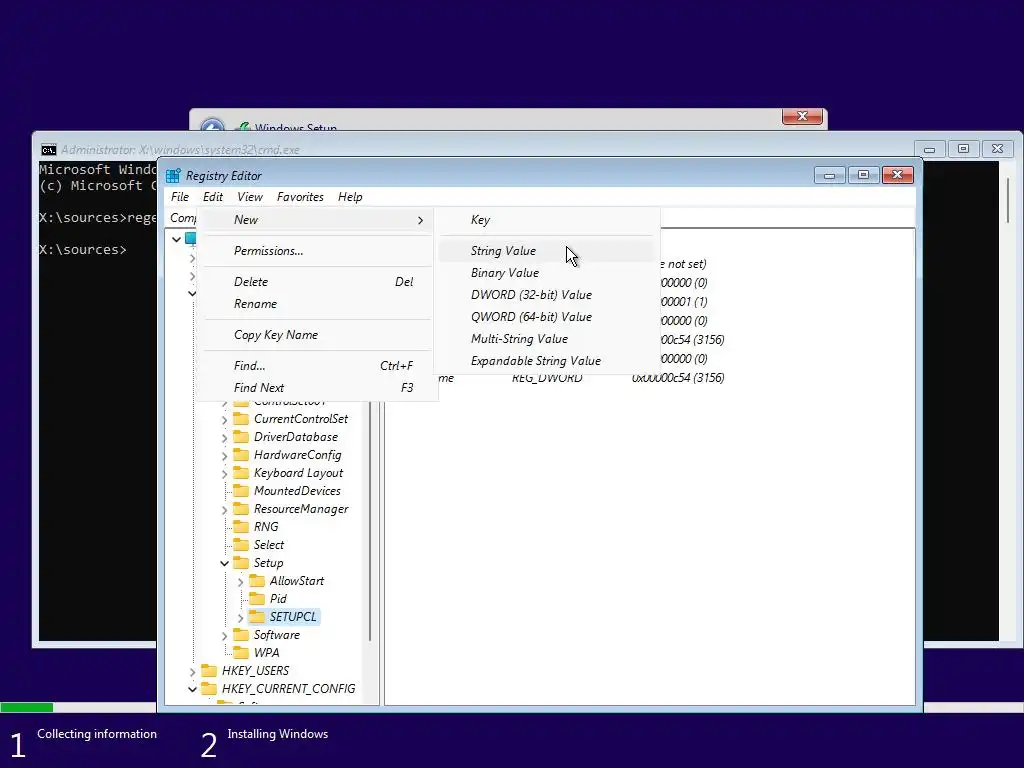The width and height of the screenshot is (1024, 768).
Task: Expand the AllowStart key
Action: (240, 582)
